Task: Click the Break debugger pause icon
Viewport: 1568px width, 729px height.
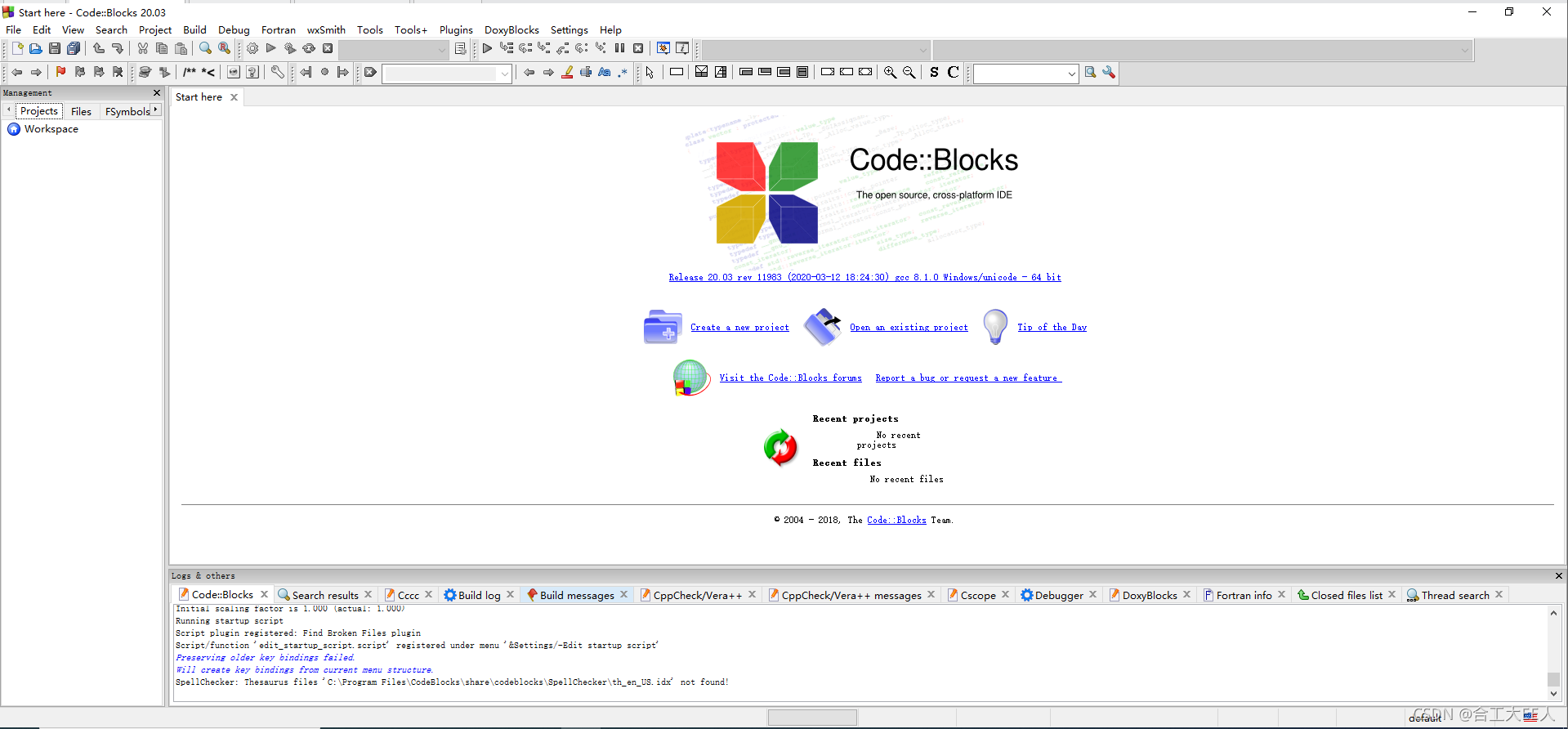Action: [x=619, y=49]
